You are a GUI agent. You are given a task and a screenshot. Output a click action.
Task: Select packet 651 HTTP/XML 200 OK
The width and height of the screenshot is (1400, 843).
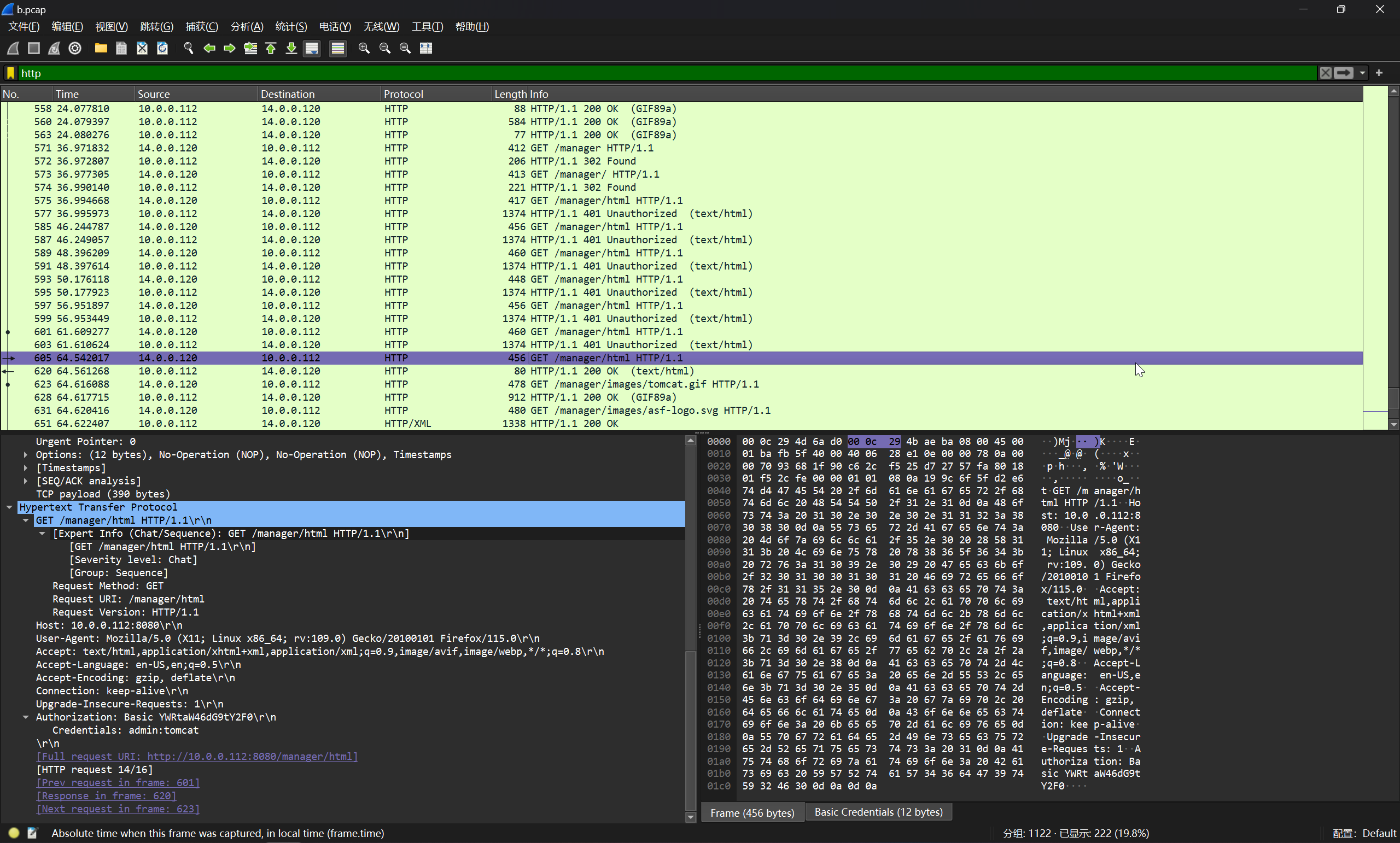(x=682, y=423)
